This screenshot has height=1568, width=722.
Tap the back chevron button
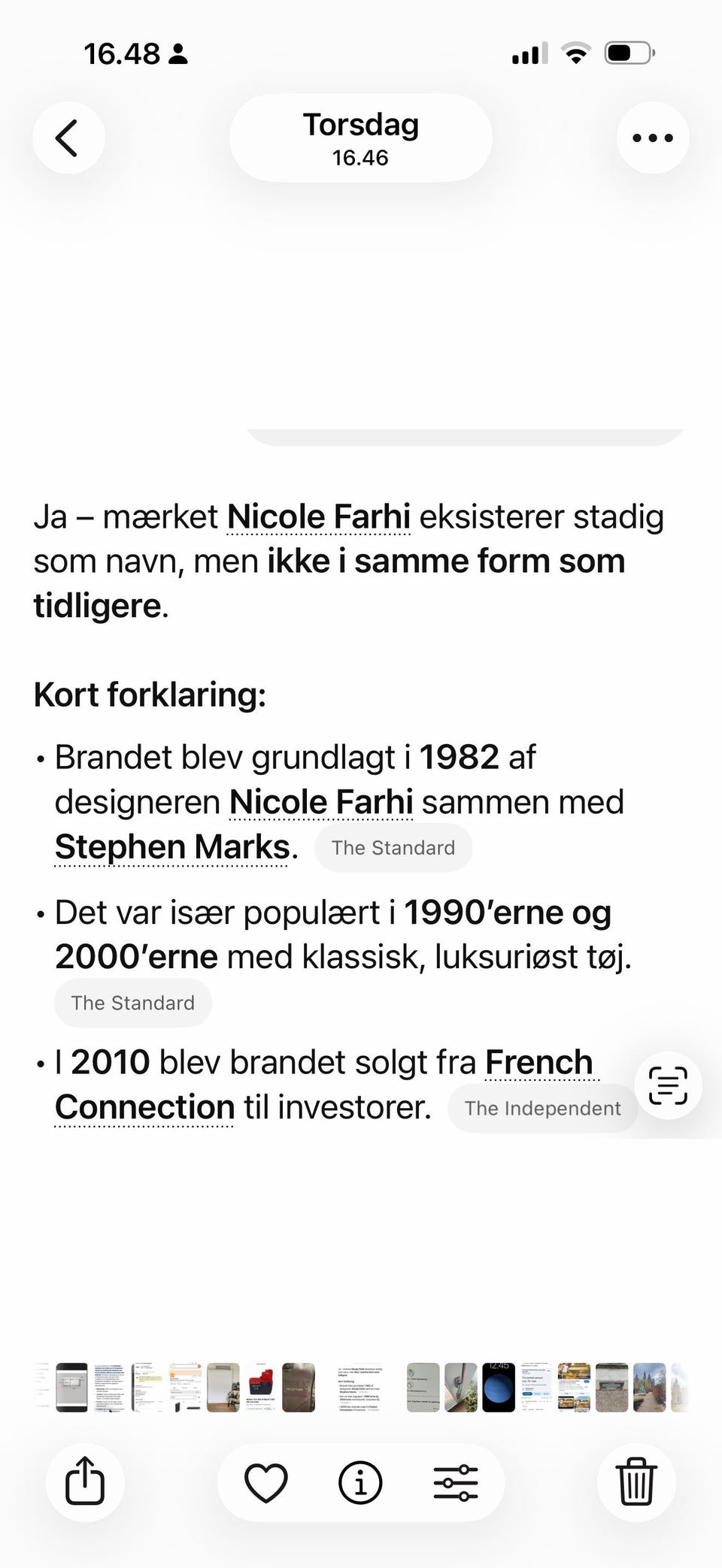(x=68, y=138)
